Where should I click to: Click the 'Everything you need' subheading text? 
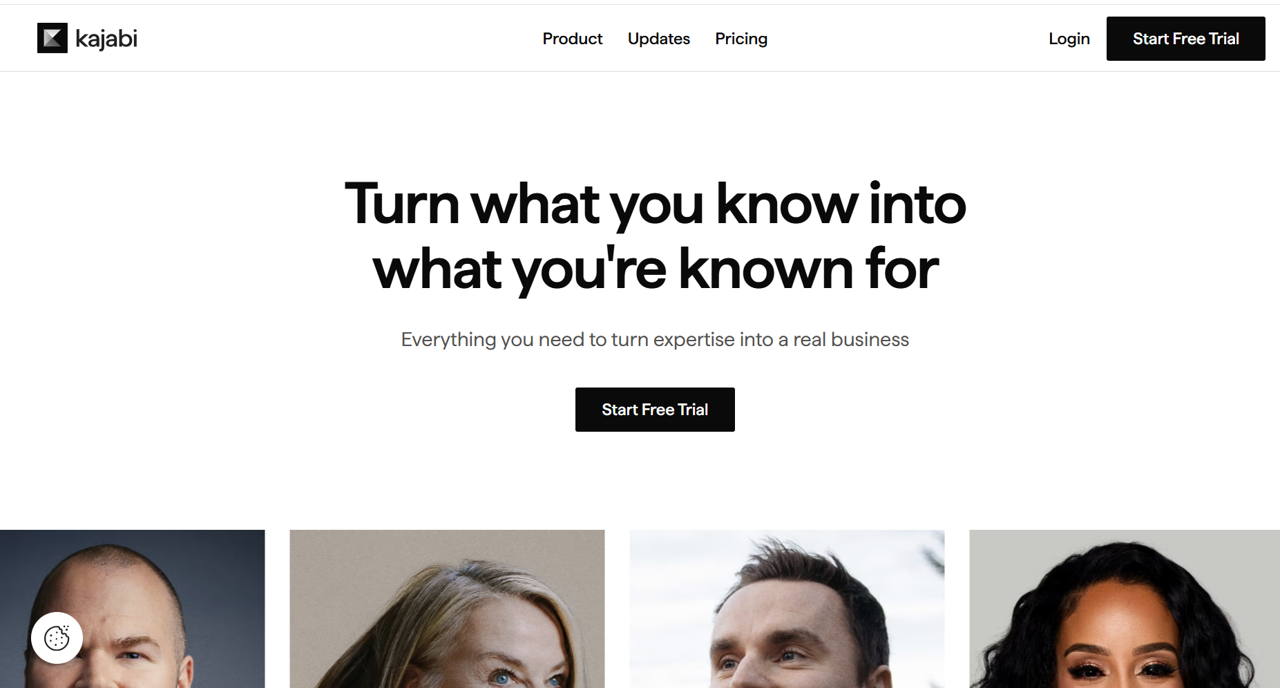(x=655, y=340)
